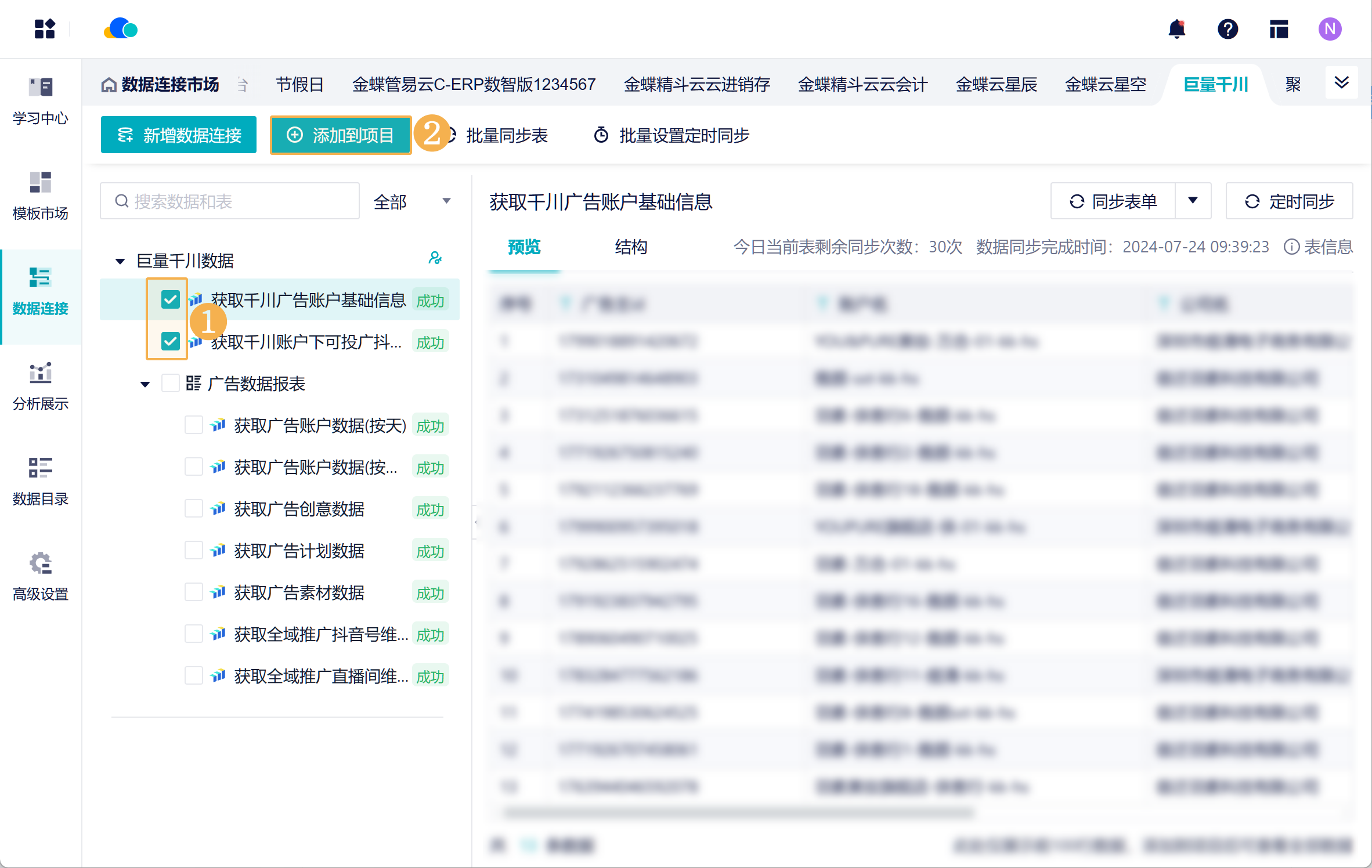Uncheck 获取千川广告账户基础信息 checkbox
Image resolution: width=1372 pixels, height=868 pixels.
(x=170, y=299)
